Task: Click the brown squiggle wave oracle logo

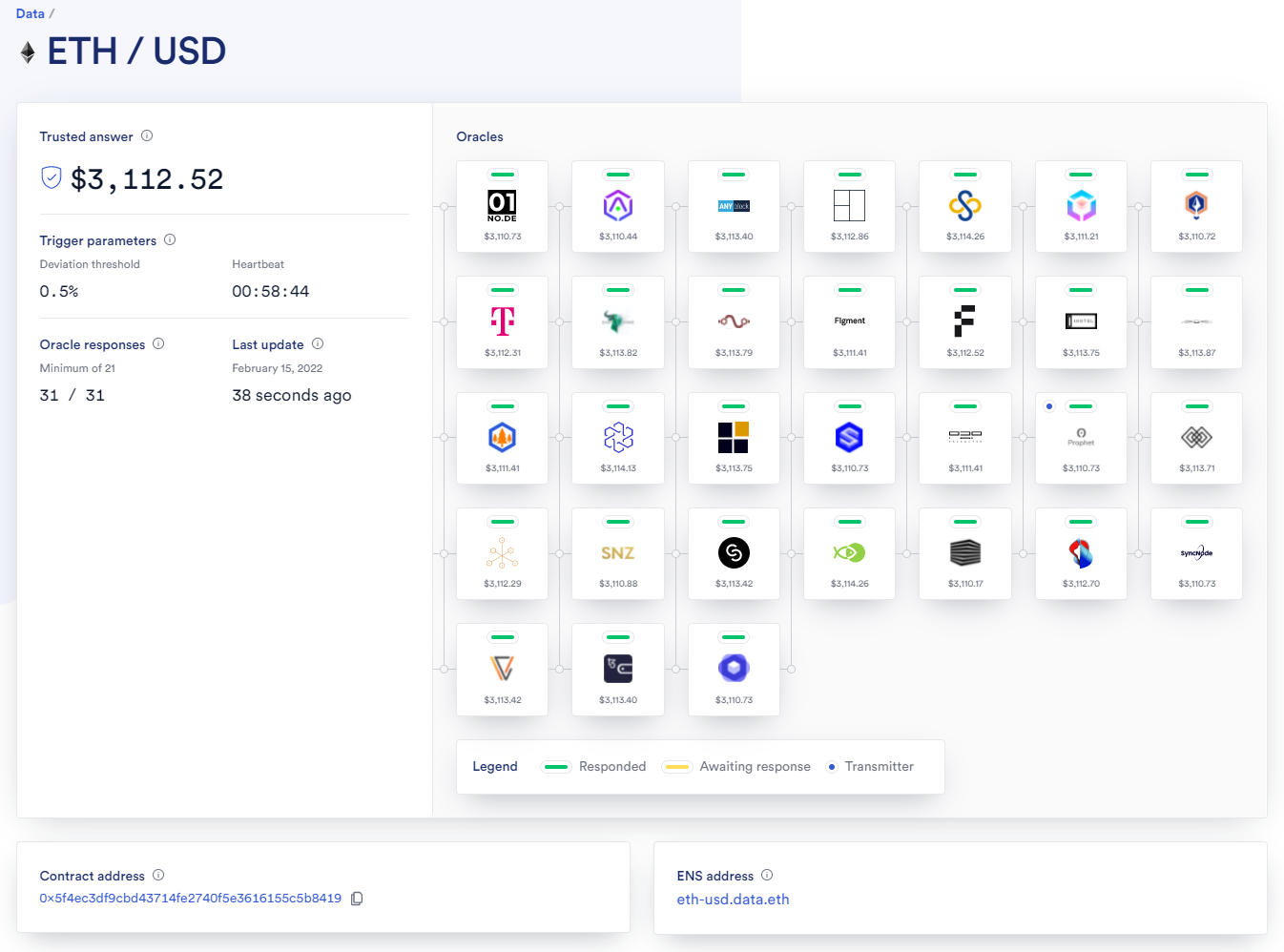Action: [734, 321]
